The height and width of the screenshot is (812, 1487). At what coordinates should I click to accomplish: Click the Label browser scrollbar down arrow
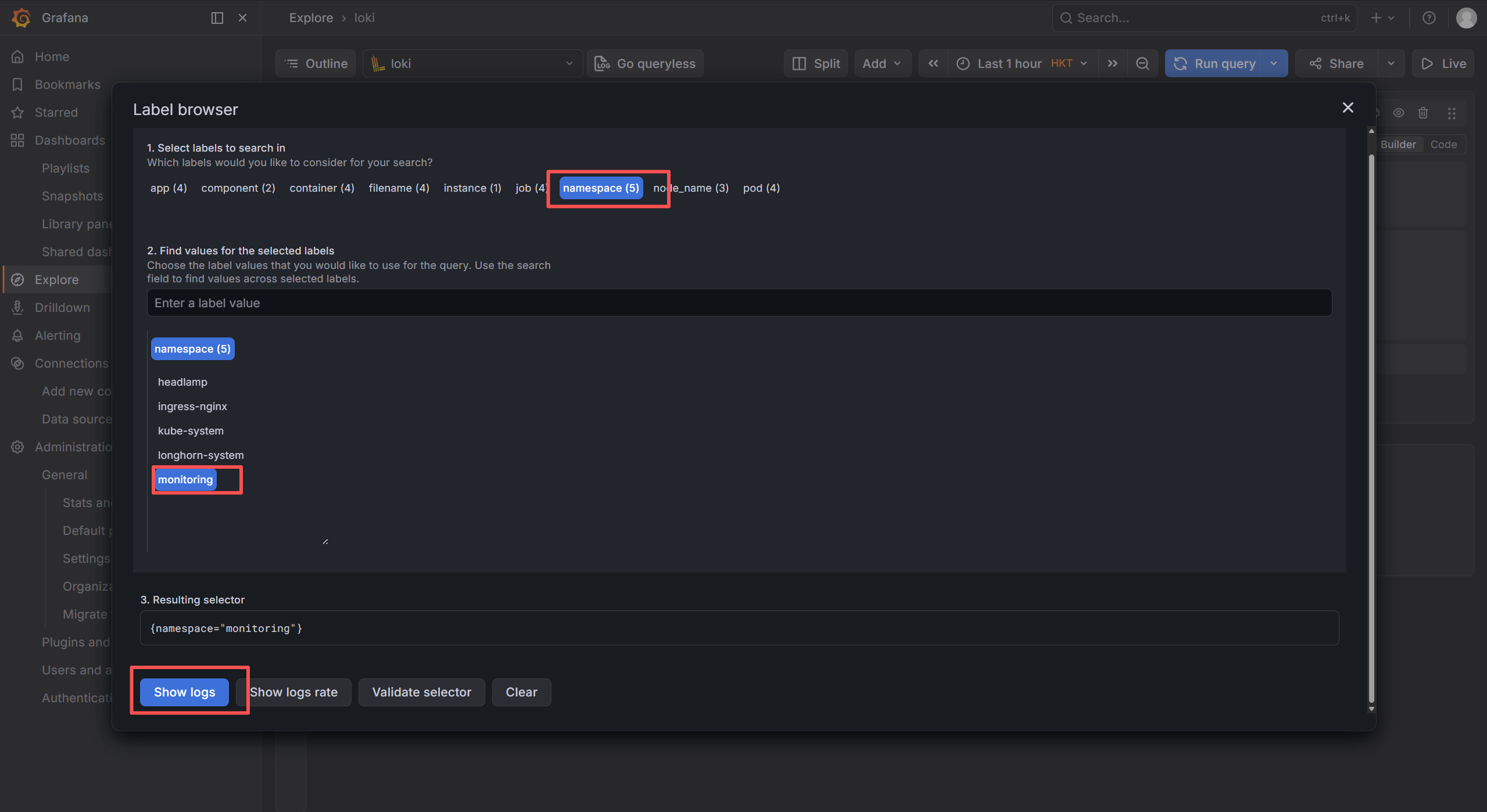click(1371, 708)
